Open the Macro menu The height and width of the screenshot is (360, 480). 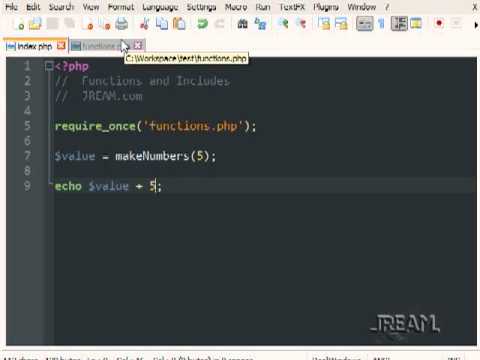tap(236, 7)
